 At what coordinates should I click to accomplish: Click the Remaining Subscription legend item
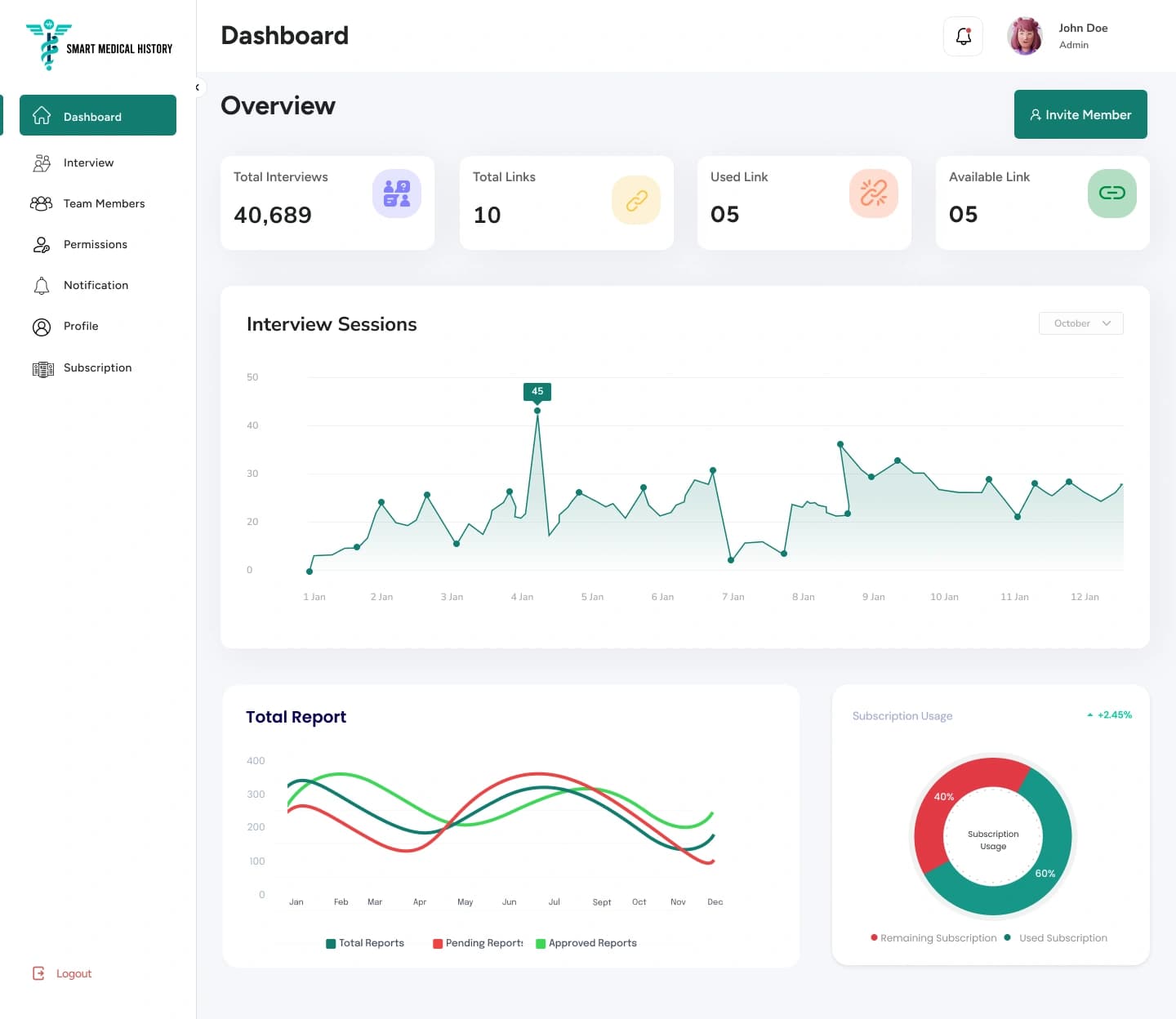click(x=933, y=938)
